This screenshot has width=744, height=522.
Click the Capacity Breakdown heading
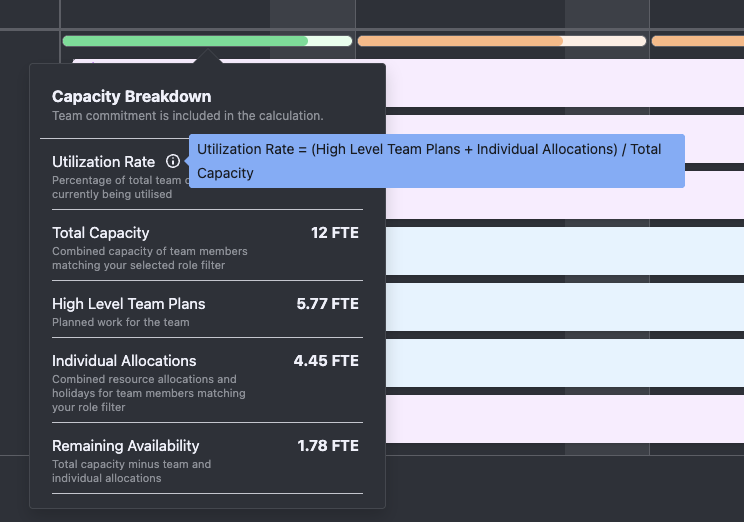tap(131, 97)
